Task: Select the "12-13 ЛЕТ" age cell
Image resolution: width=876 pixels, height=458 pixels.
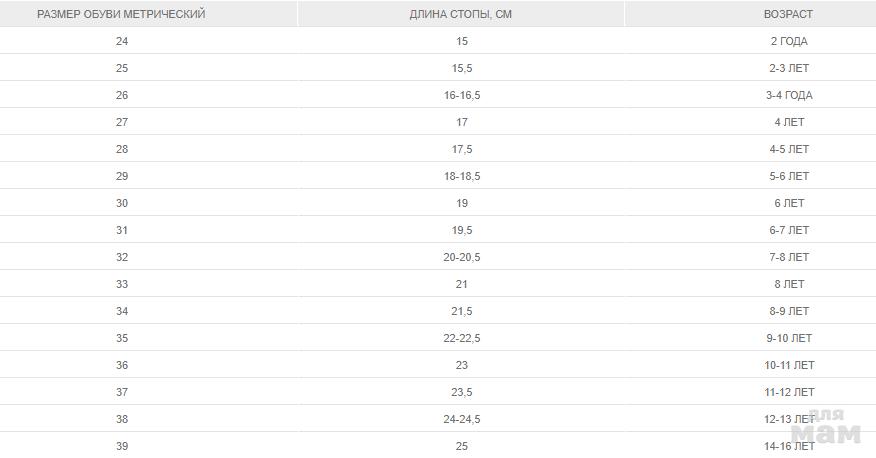Action: click(x=788, y=419)
